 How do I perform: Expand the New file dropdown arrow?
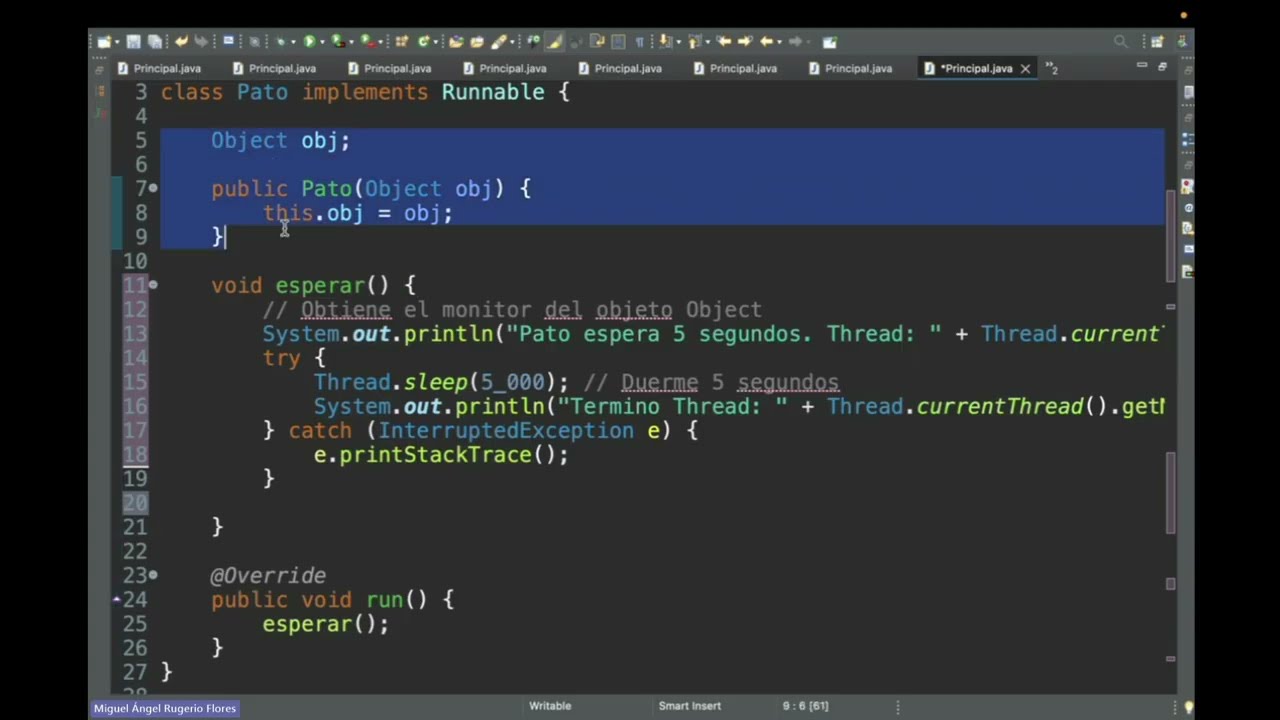[x=117, y=43]
